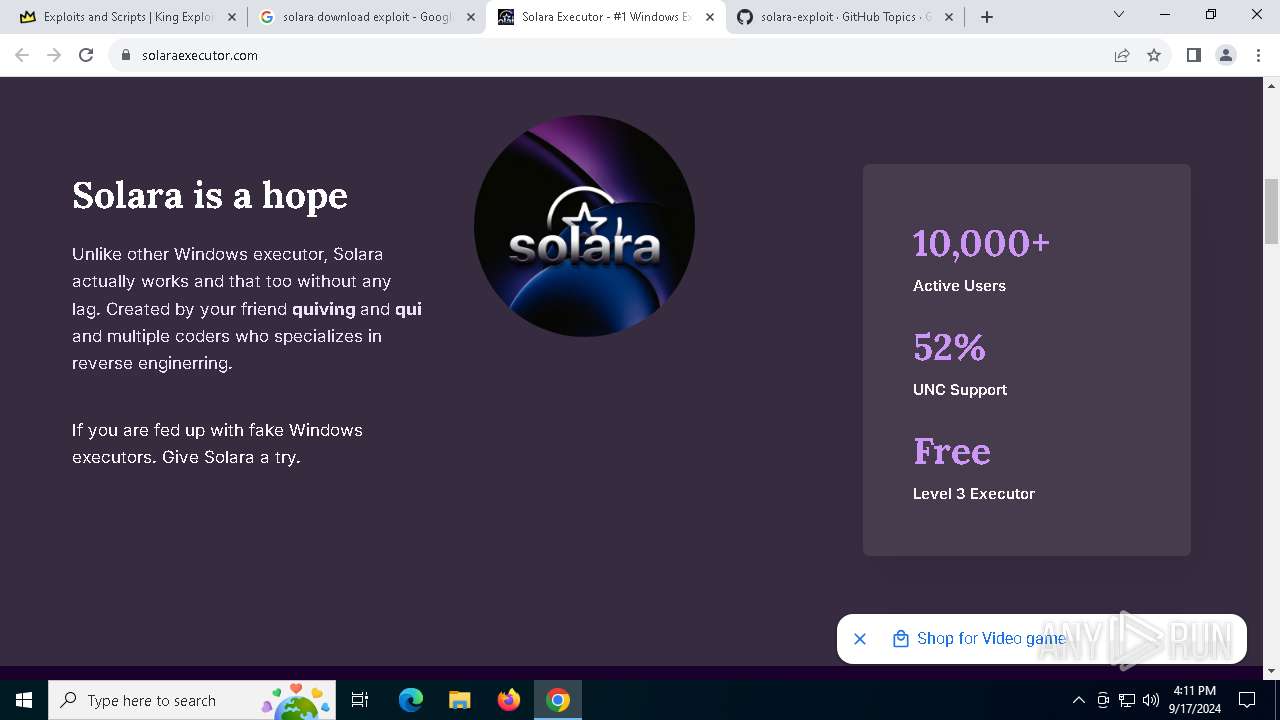Close the Solara Executor tab
Screen dimensions: 1280x720
(x=710, y=17)
